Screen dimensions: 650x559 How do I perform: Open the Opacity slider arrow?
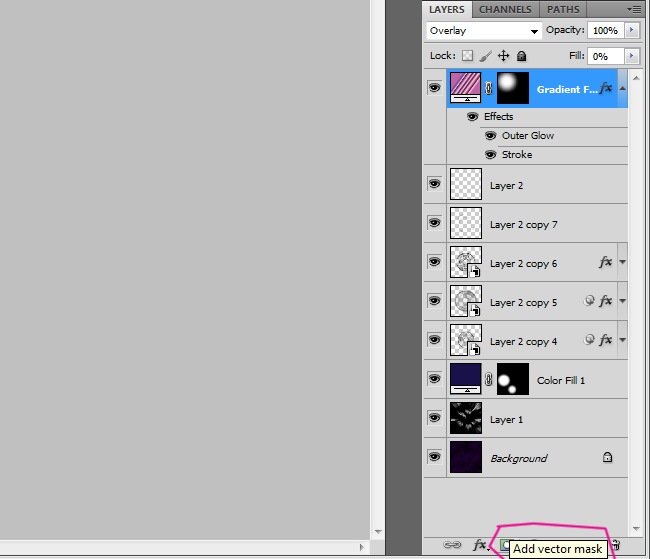click(x=631, y=30)
